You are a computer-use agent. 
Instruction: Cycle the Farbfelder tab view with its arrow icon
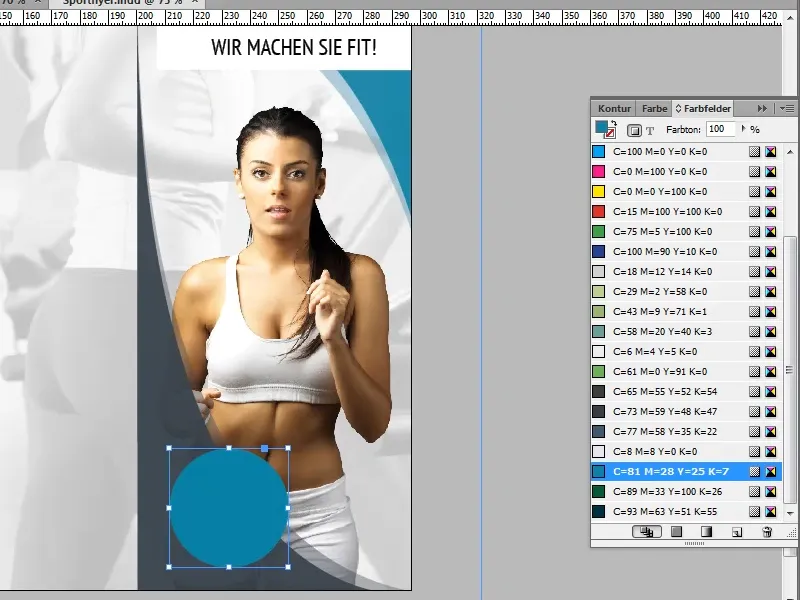(678, 109)
